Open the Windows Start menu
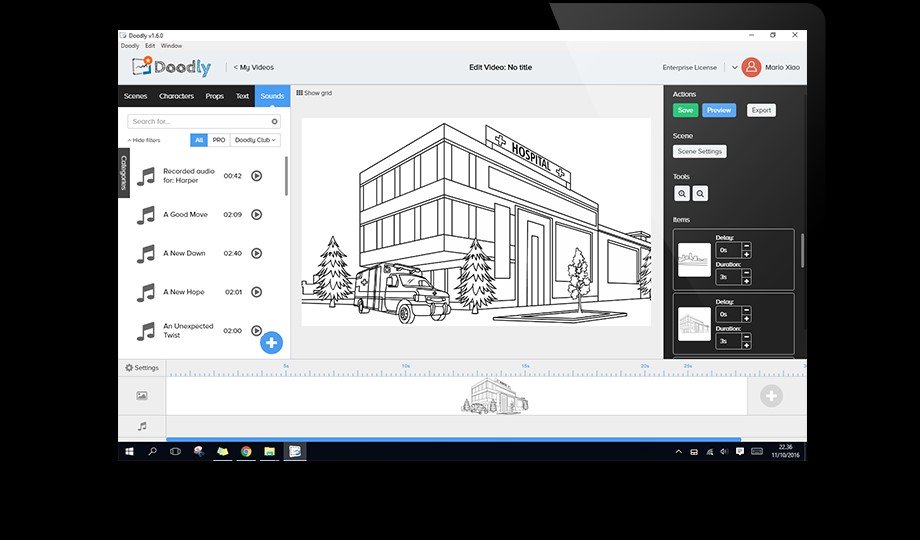Screen dimensions: 920x540 129,451
